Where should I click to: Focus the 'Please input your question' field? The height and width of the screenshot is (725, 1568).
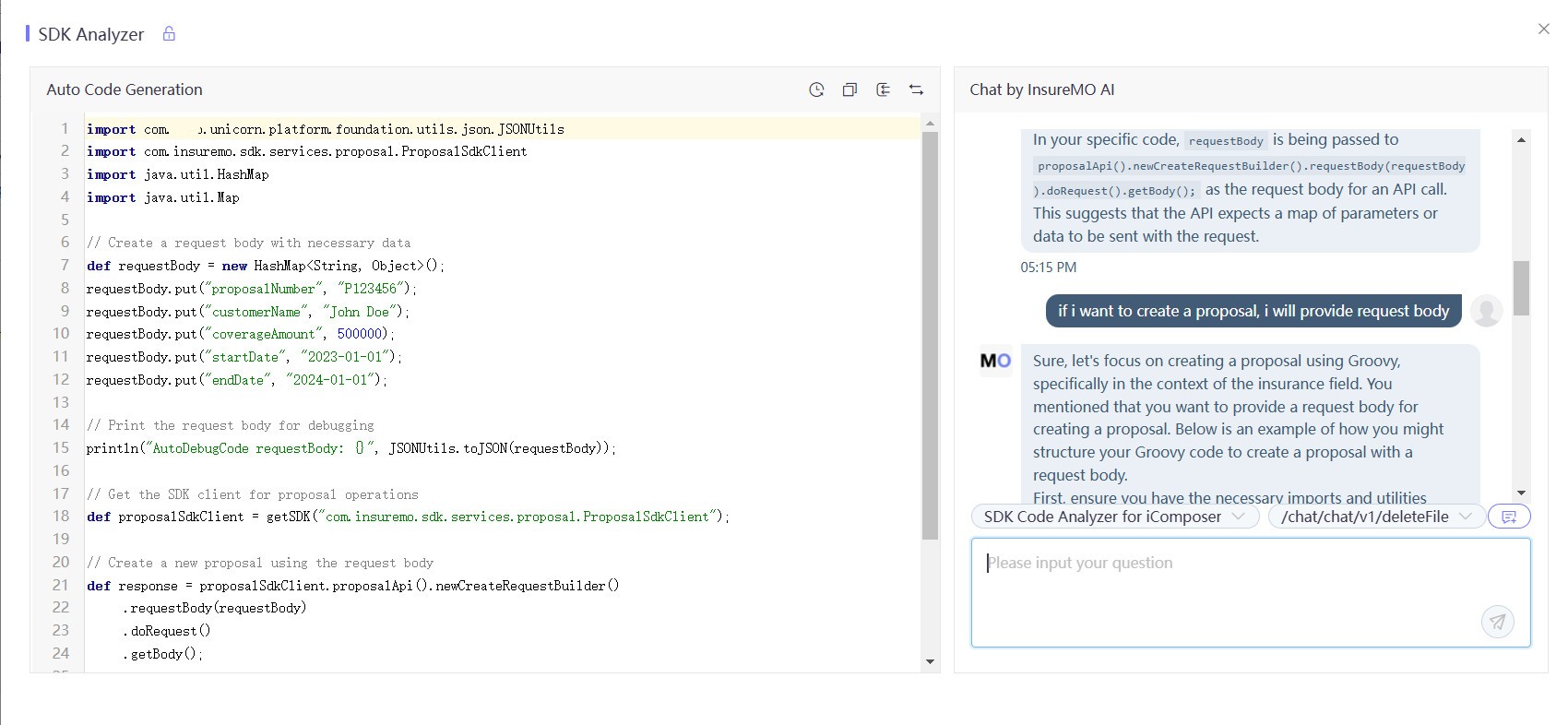1251,592
